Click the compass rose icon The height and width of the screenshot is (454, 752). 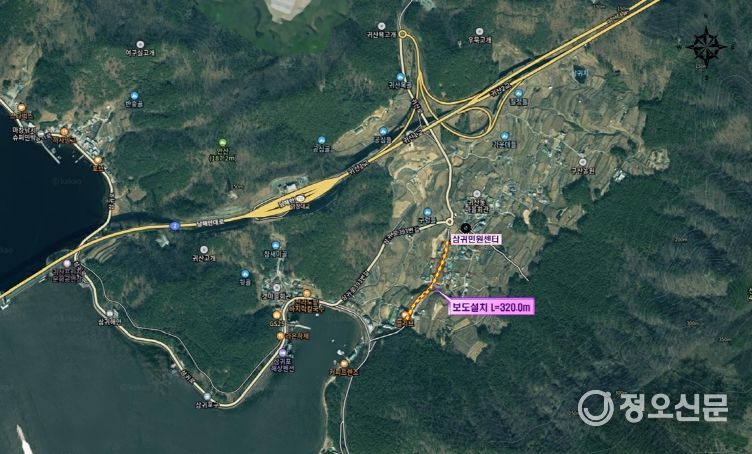(x=706, y=47)
